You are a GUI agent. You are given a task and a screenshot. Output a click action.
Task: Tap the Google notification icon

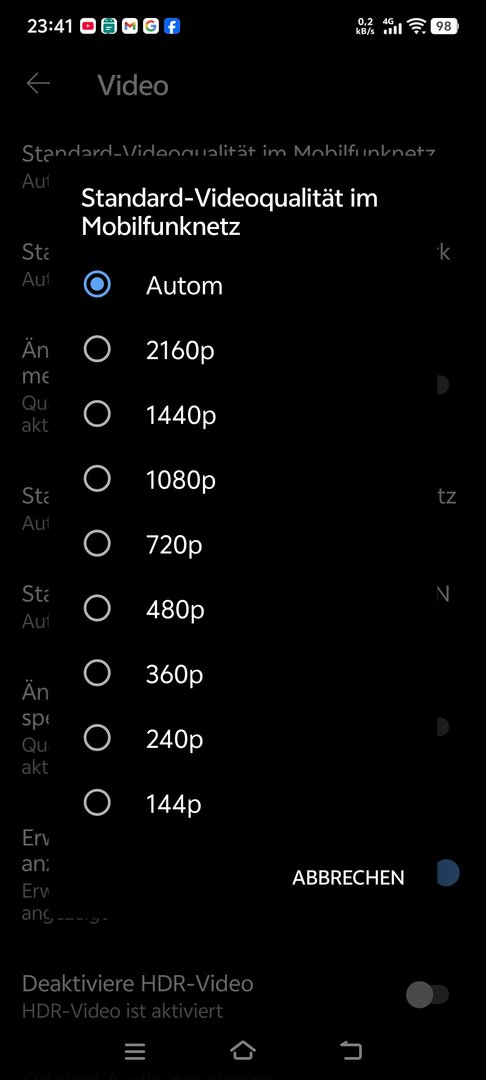(x=151, y=27)
